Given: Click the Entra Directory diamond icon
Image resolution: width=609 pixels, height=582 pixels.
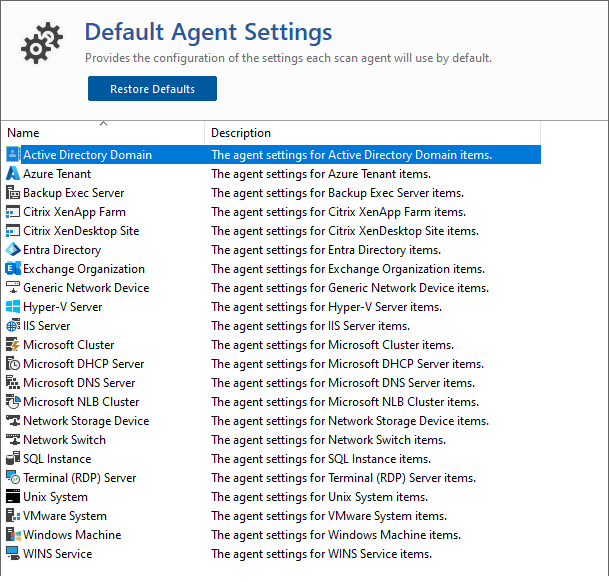Looking at the screenshot, I should pyautogui.click(x=13, y=249).
